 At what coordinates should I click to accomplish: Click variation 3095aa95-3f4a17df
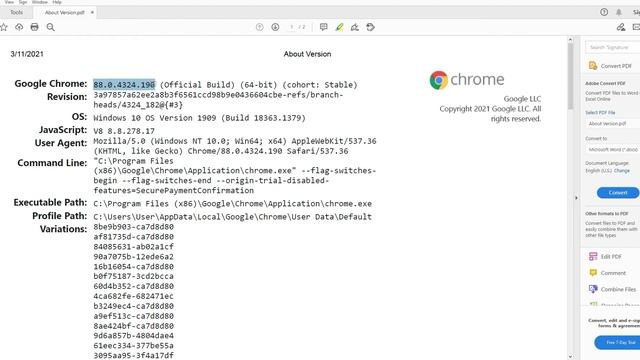pos(133,356)
